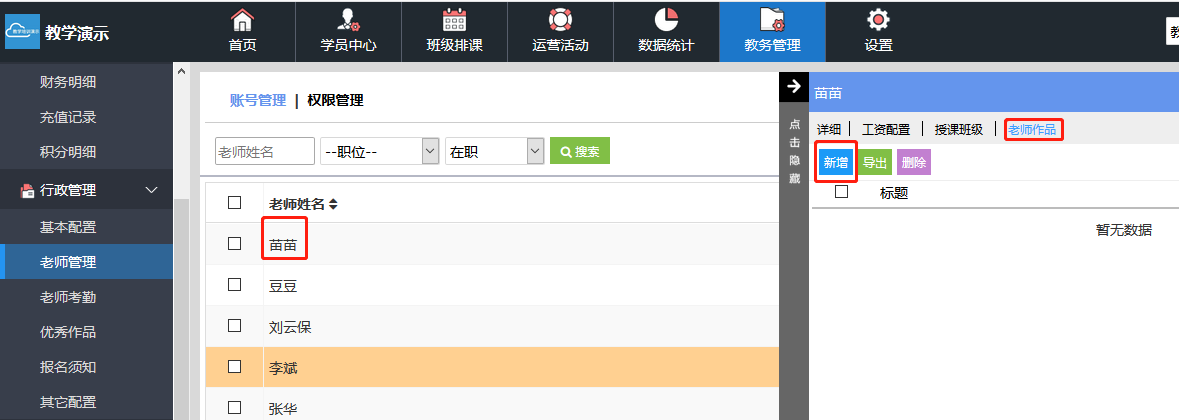This screenshot has height=420, width=1179.
Task: Collapse the 行政管理 sidebar section
Action: tap(152, 190)
